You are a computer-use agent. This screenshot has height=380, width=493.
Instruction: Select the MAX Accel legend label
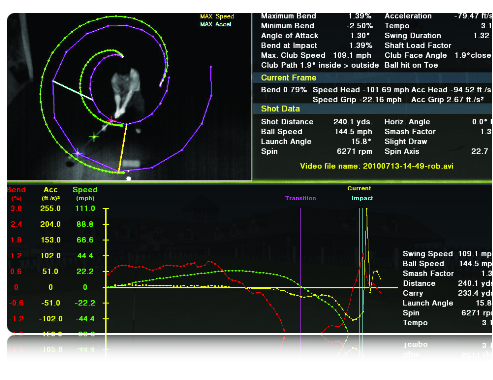click(x=216, y=24)
